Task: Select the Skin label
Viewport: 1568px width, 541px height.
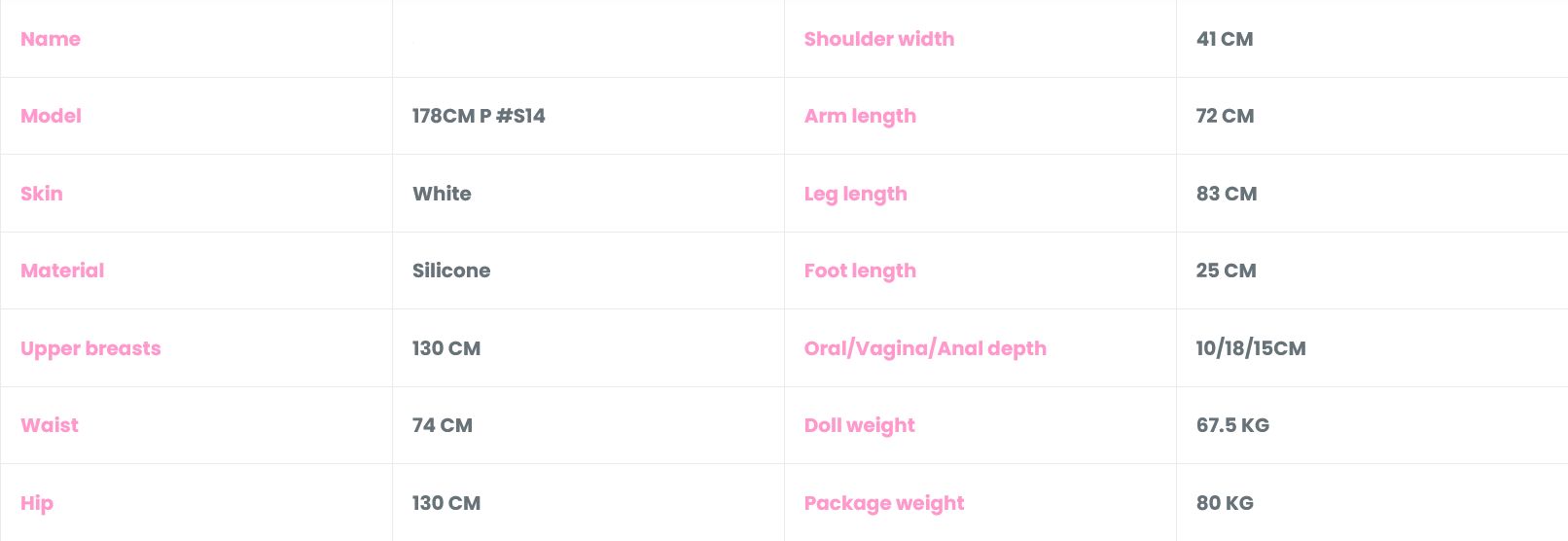Action: (x=42, y=194)
